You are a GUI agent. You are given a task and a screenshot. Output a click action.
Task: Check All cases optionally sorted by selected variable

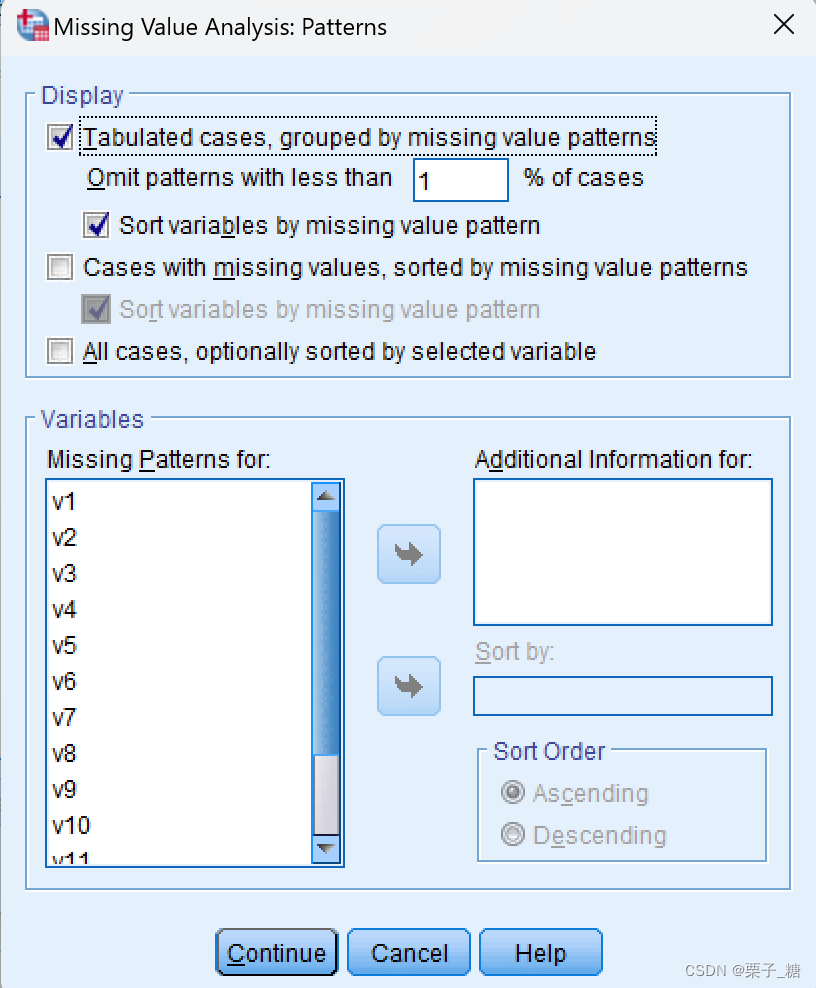coord(59,351)
